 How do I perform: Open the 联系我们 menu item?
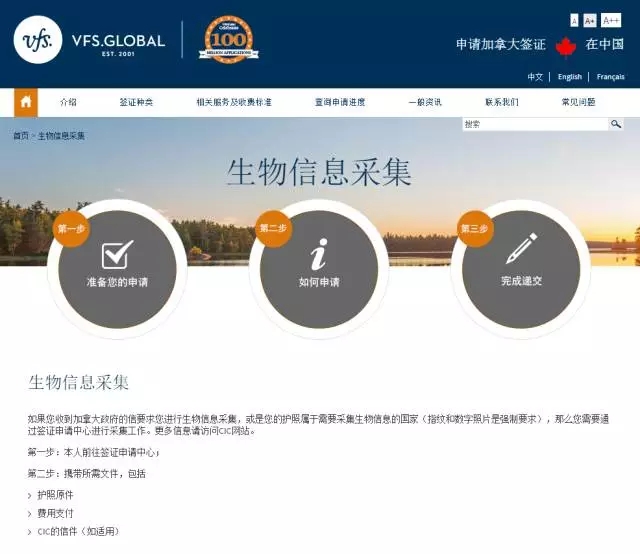point(502,102)
